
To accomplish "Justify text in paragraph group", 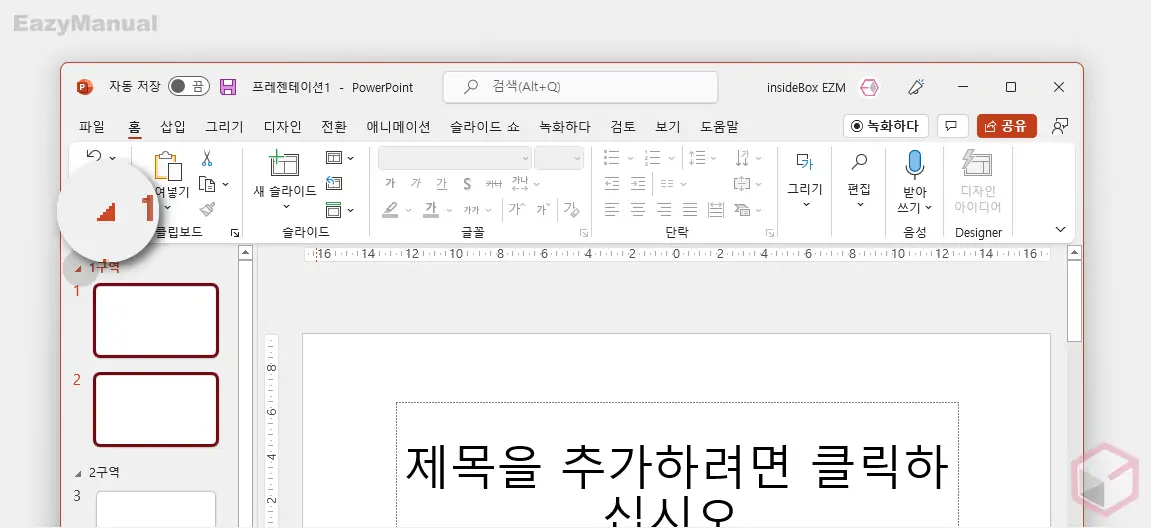I will click(689, 210).
